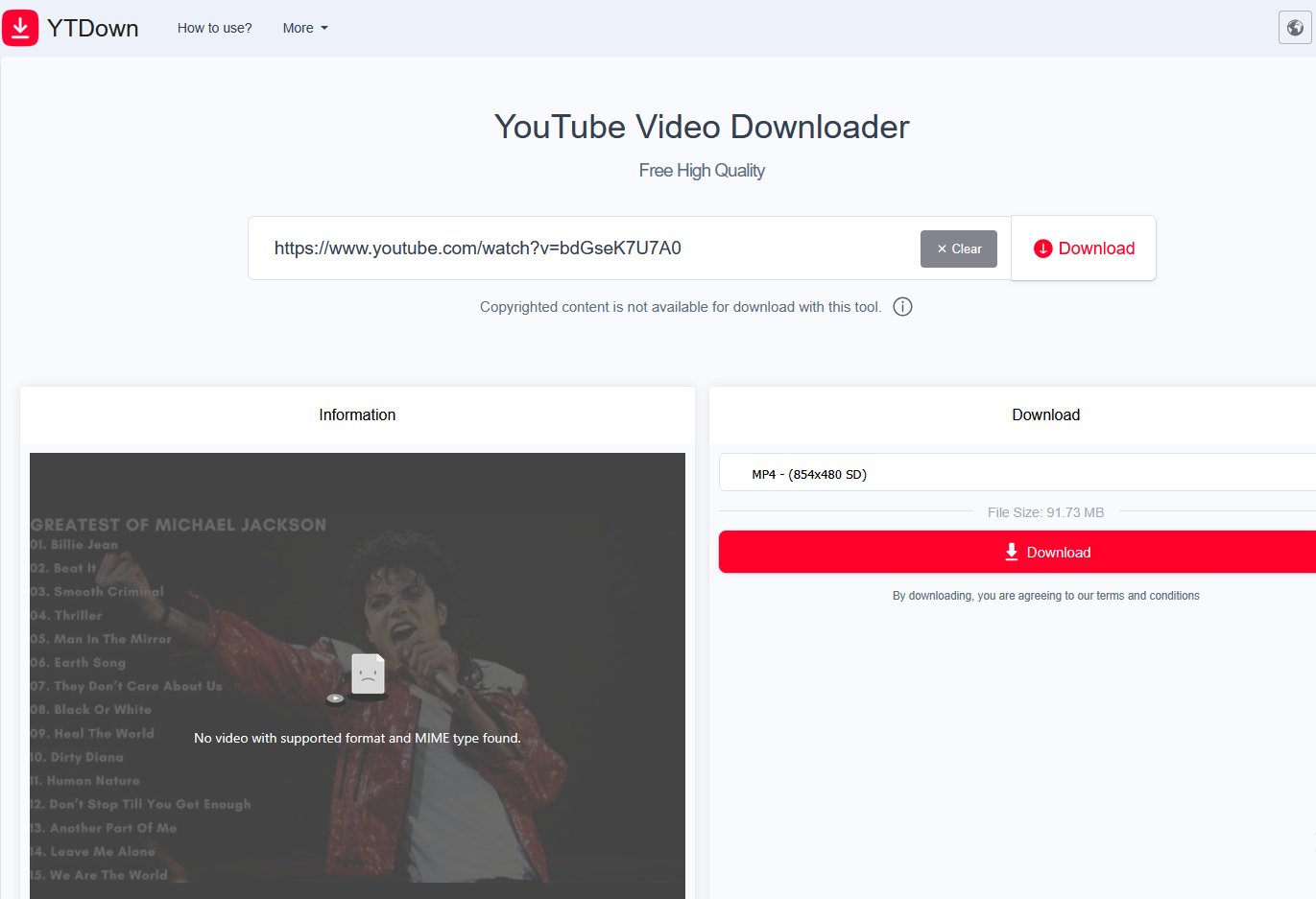Click the Information panel heading
Image resolution: width=1316 pixels, height=899 pixels.
click(x=357, y=415)
